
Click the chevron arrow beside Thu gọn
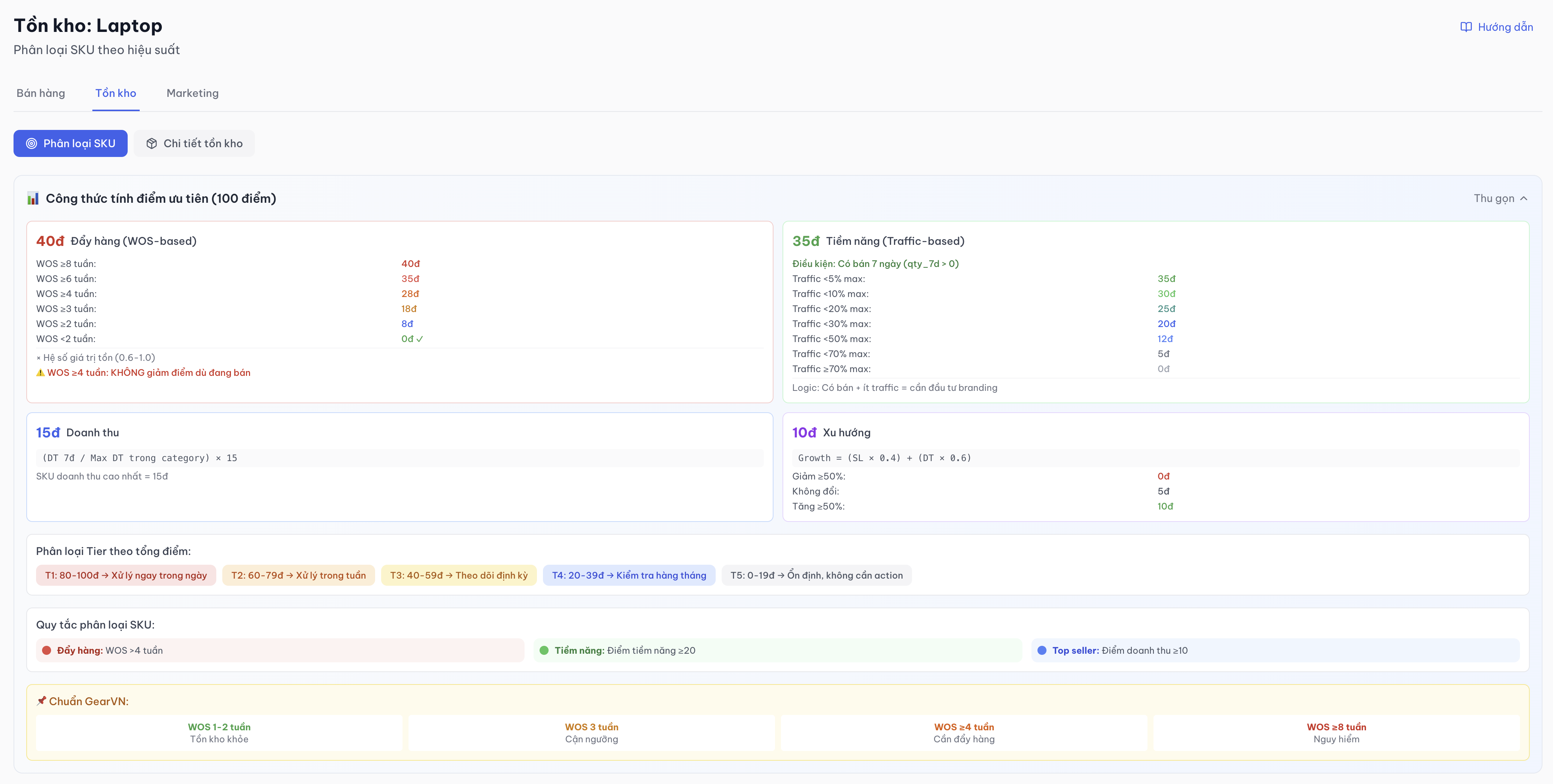click(x=1524, y=198)
